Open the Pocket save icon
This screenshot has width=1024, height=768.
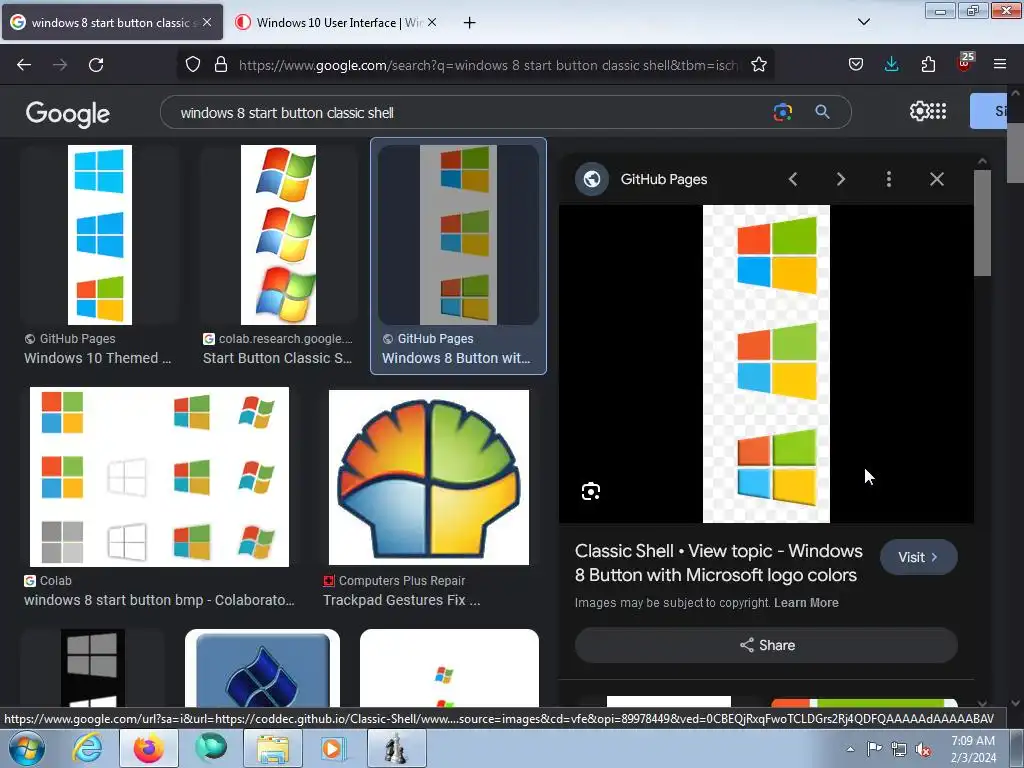click(856, 65)
